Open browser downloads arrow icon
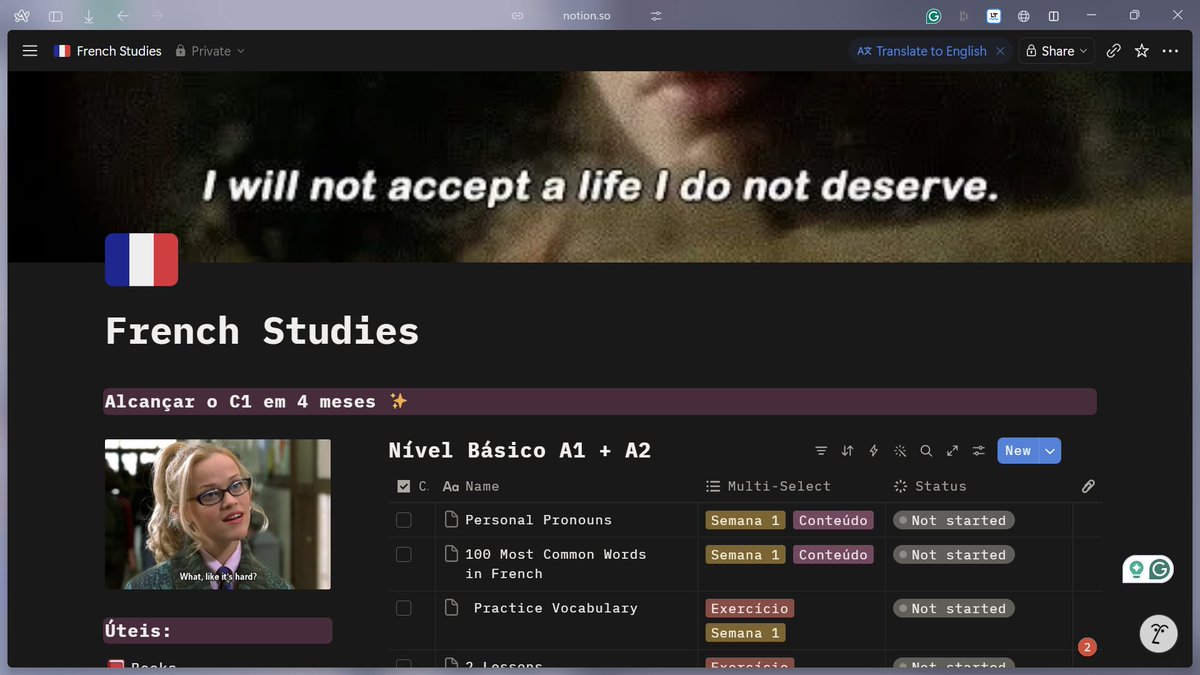Viewport: 1200px width, 675px height. coord(89,16)
